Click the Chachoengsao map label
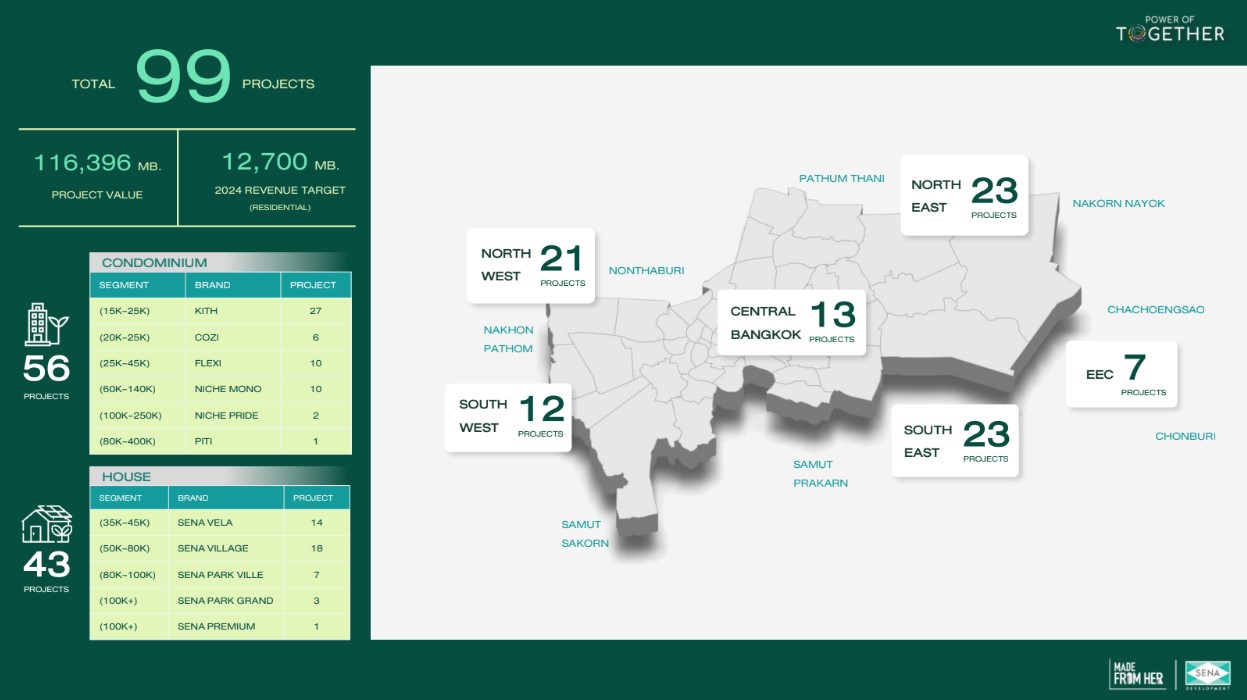Screen dimensions: 1247x700 pyautogui.click(x=1156, y=310)
